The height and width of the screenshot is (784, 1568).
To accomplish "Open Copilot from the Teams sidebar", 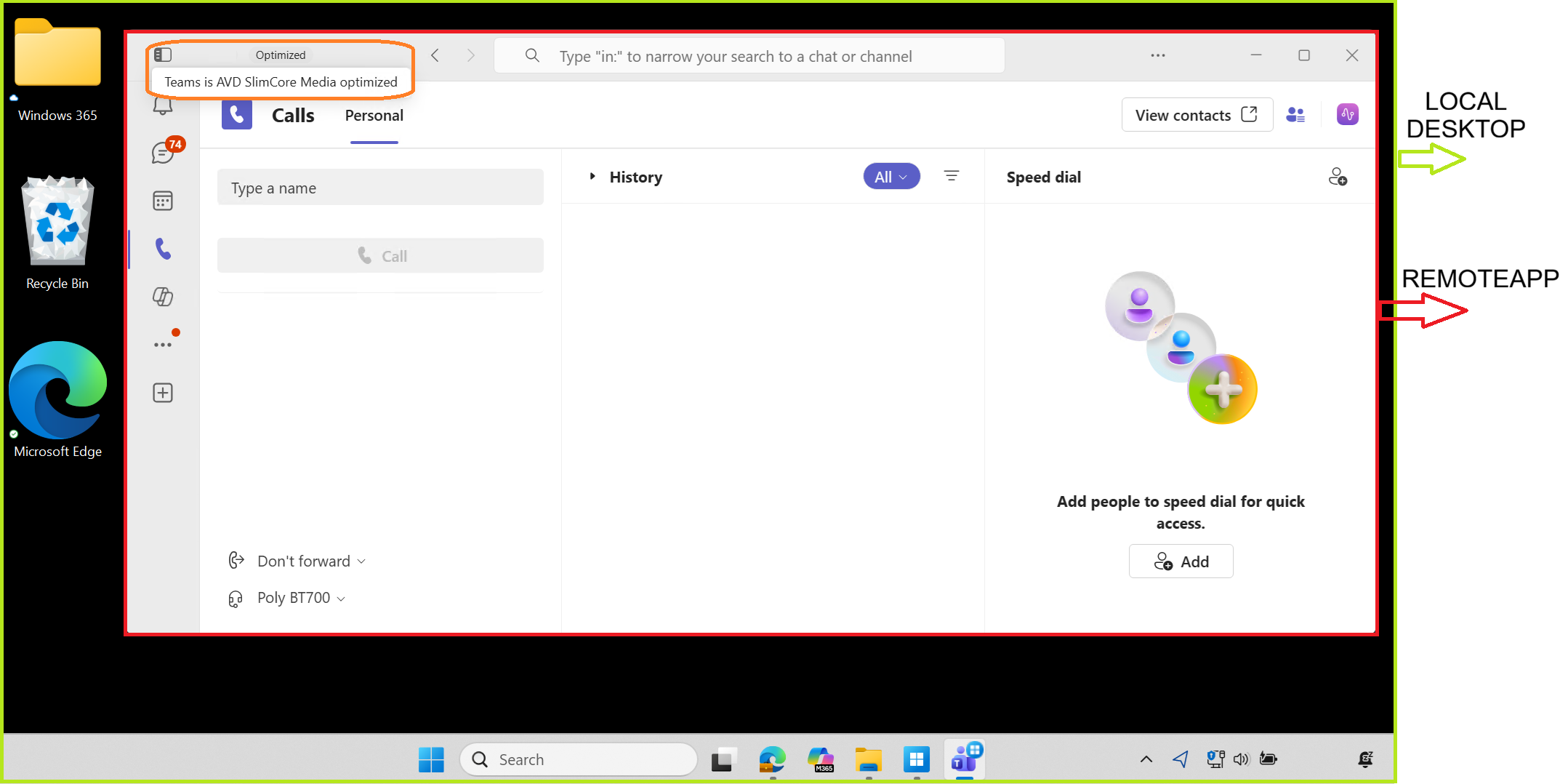I will coord(163,297).
